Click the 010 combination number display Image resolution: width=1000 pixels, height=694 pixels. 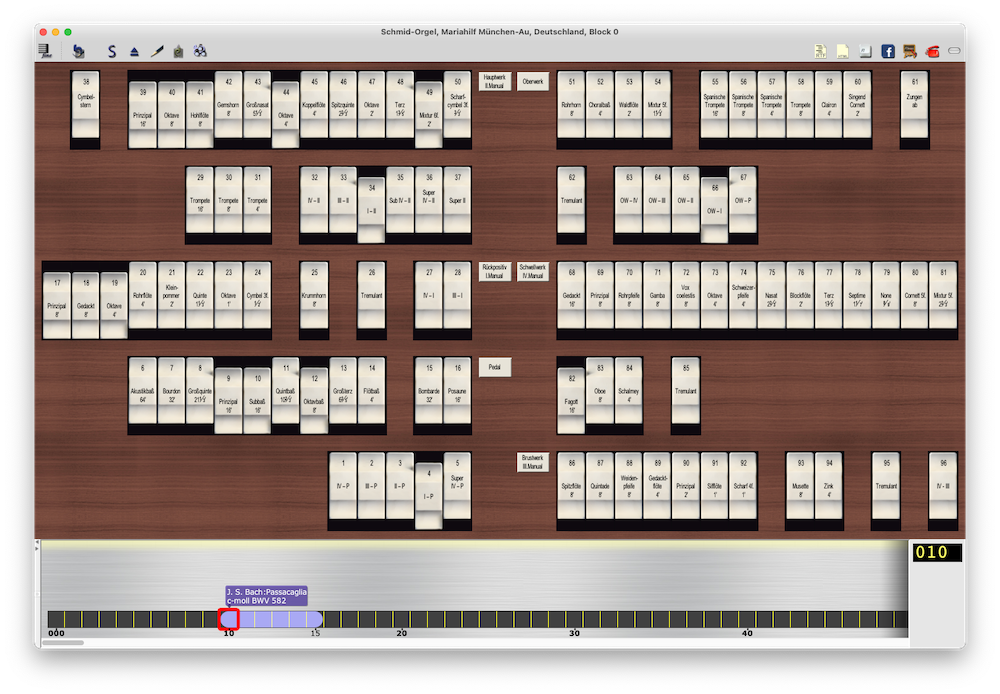click(x=937, y=552)
